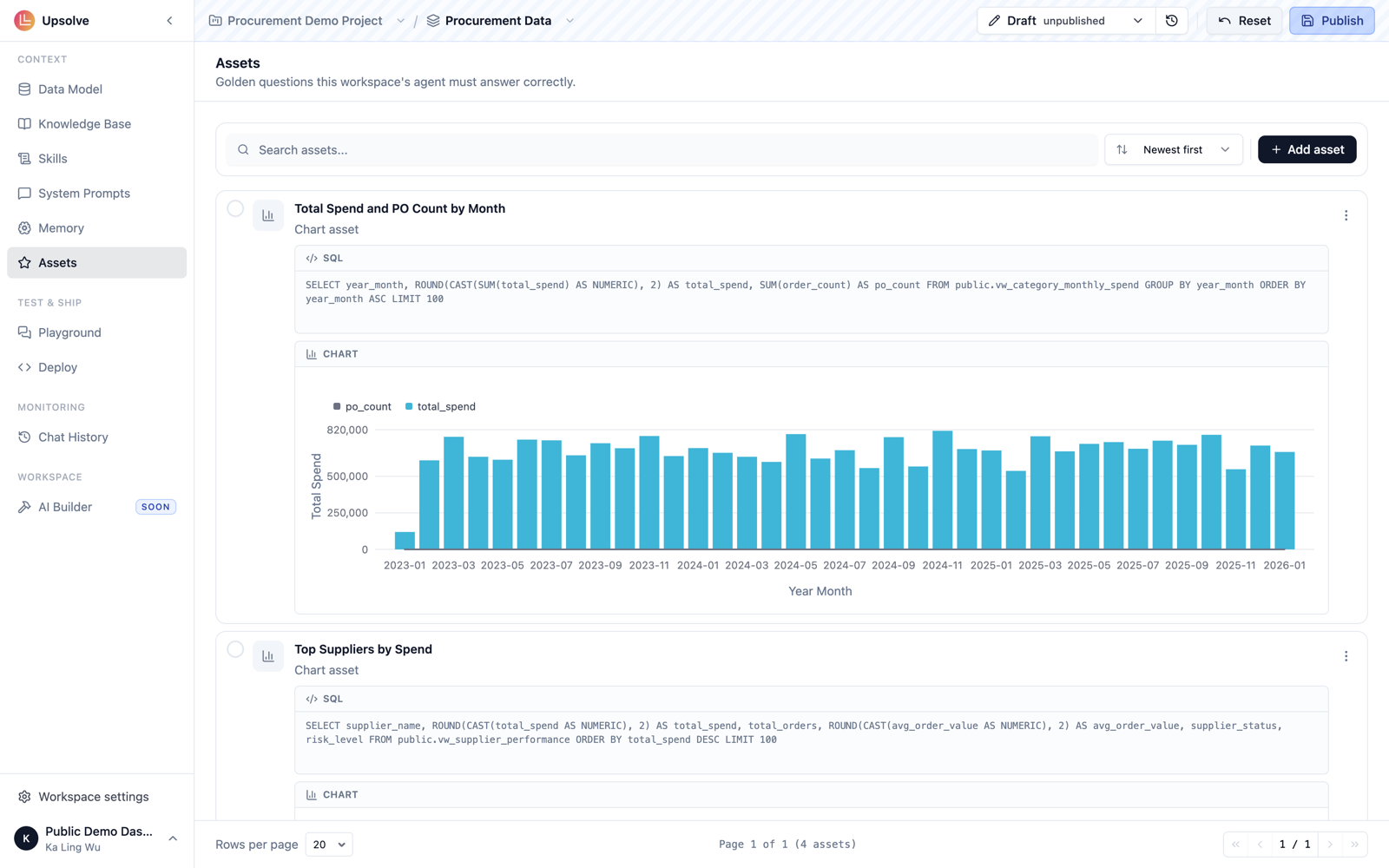Click the Search assets field
Viewport: 1389px width, 868px height.
pos(662,150)
